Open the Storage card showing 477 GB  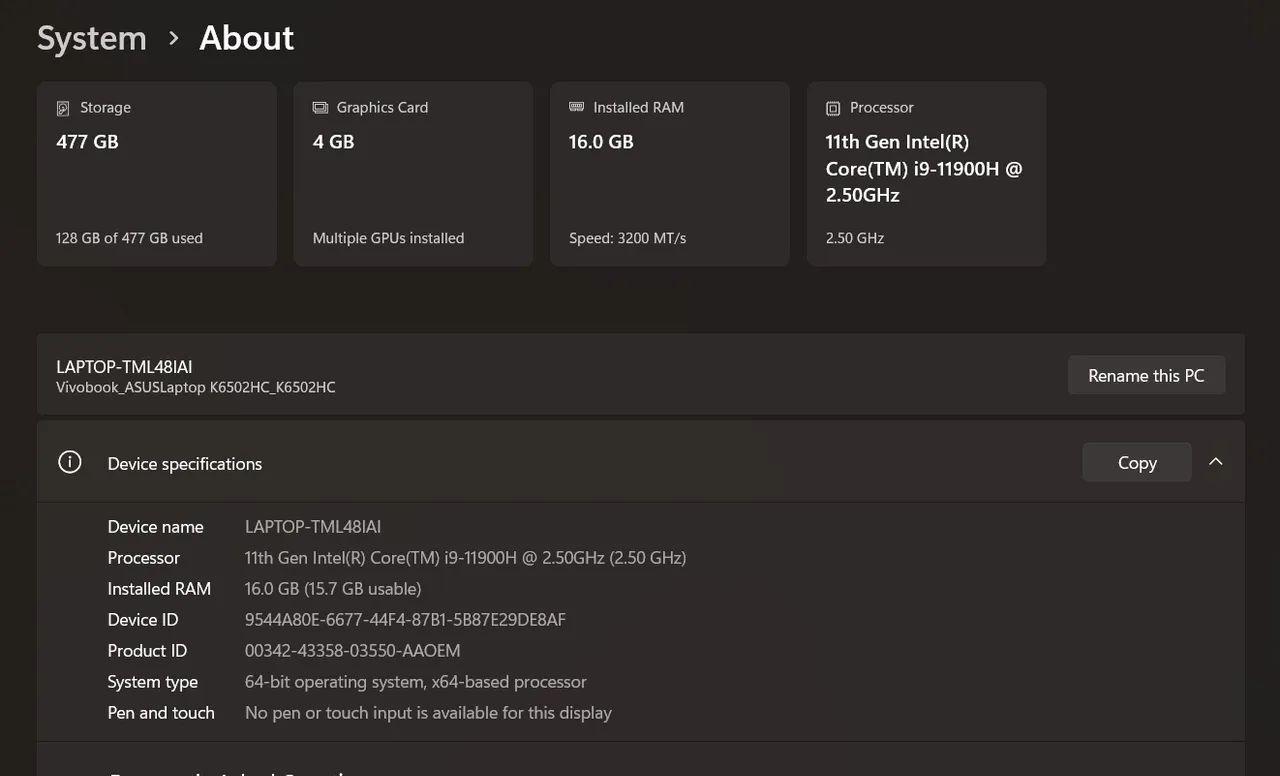[x=156, y=173]
